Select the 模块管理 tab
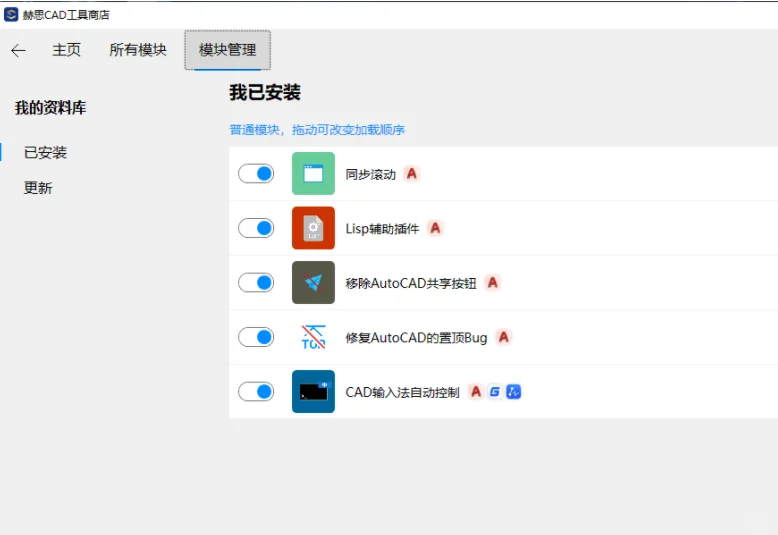Image resolution: width=778 pixels, height=535 pixels. tap(228, 50)
